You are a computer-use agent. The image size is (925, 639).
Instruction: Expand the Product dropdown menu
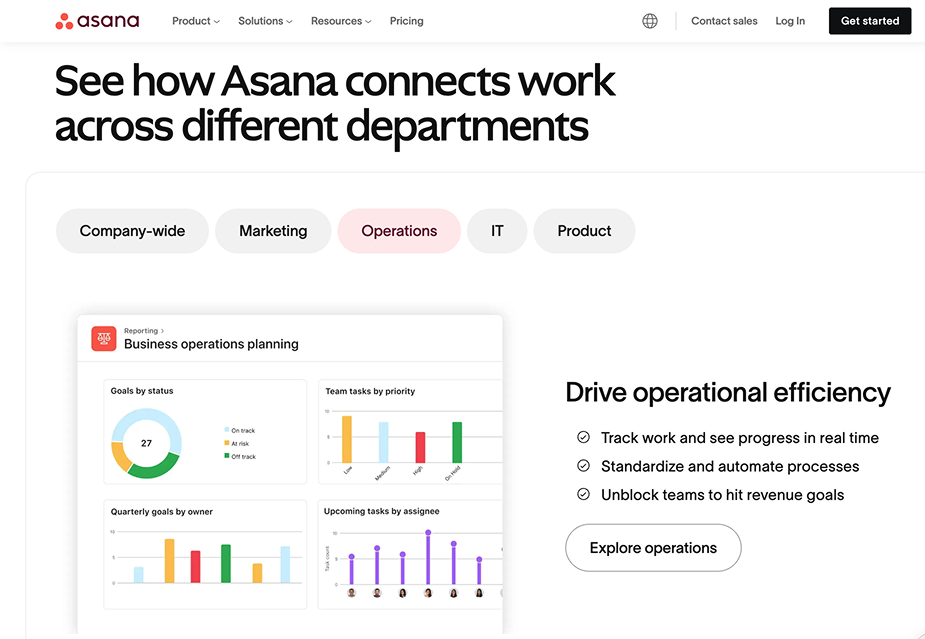pos(196,21)
